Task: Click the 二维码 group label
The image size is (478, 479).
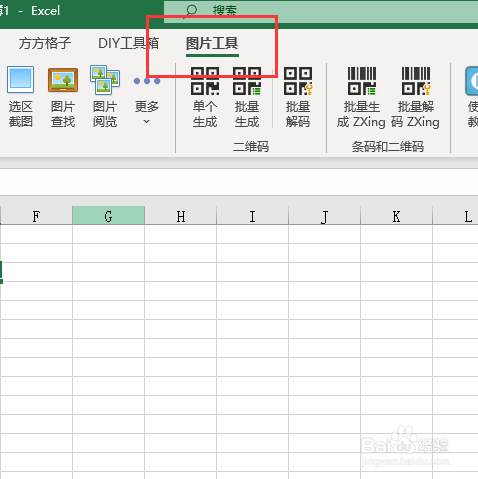Action: (x=251, y=146)
